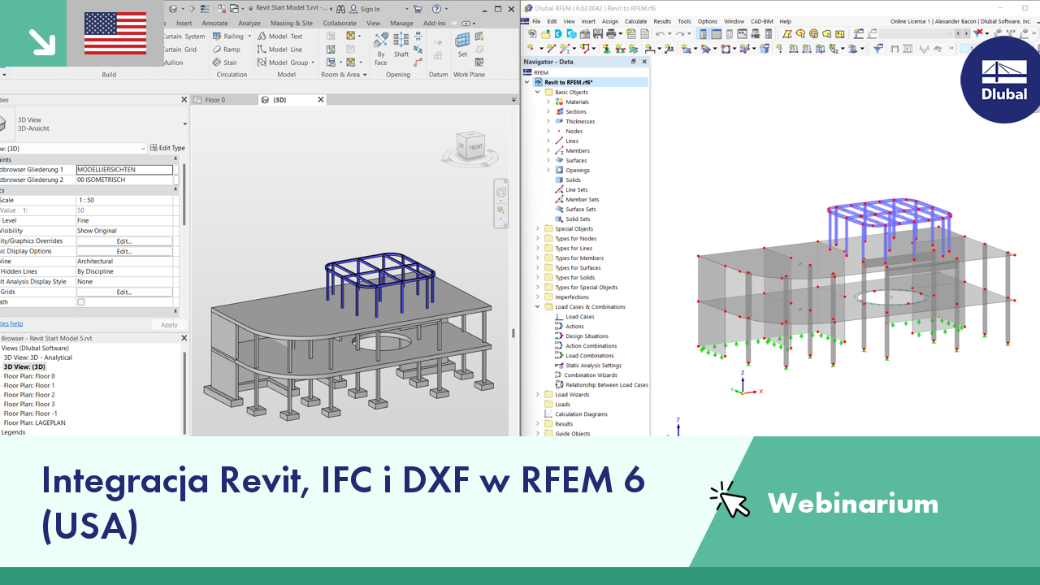Select the Model Line tool
Viewport: 1040px width, 585px height.
tap(280, 50)
